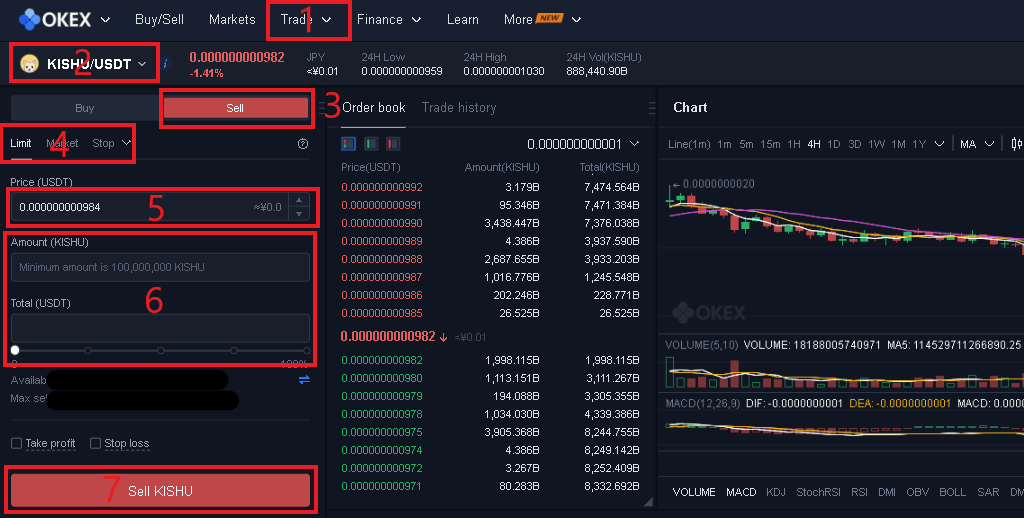This screenshot has width=1024, height=518.
Task: Select the KDJ indicator tab
Action: (776, 492)
